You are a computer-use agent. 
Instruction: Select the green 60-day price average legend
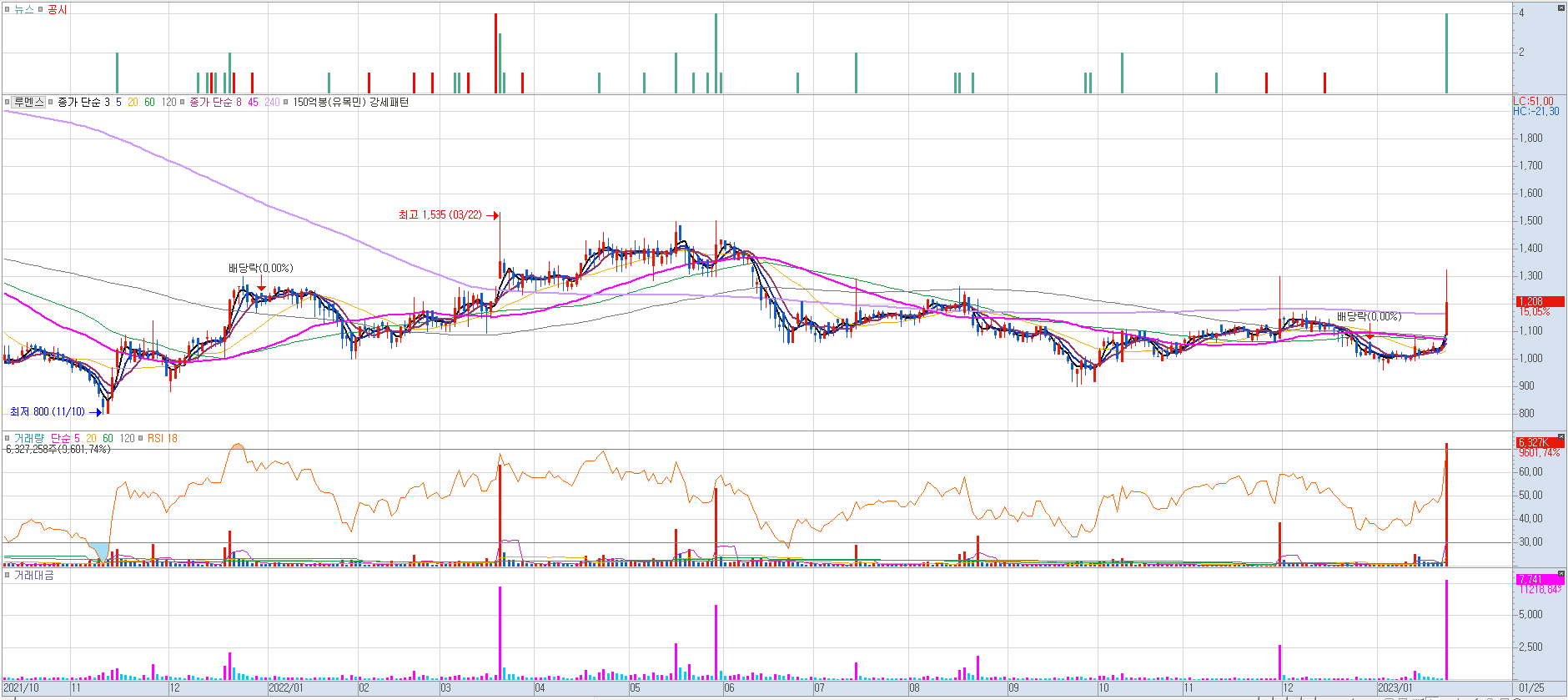pyautogui.click(x=149, y=102)
